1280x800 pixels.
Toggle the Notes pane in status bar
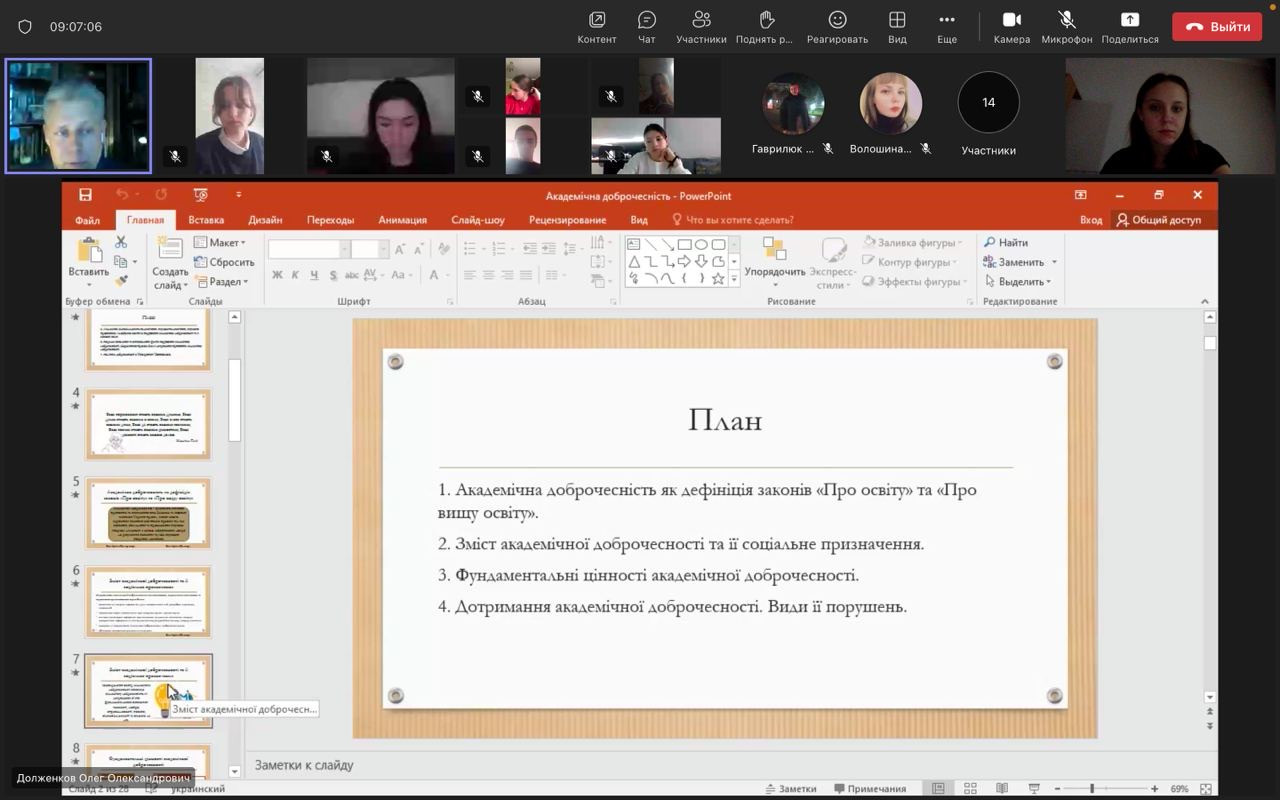point(790,788)
